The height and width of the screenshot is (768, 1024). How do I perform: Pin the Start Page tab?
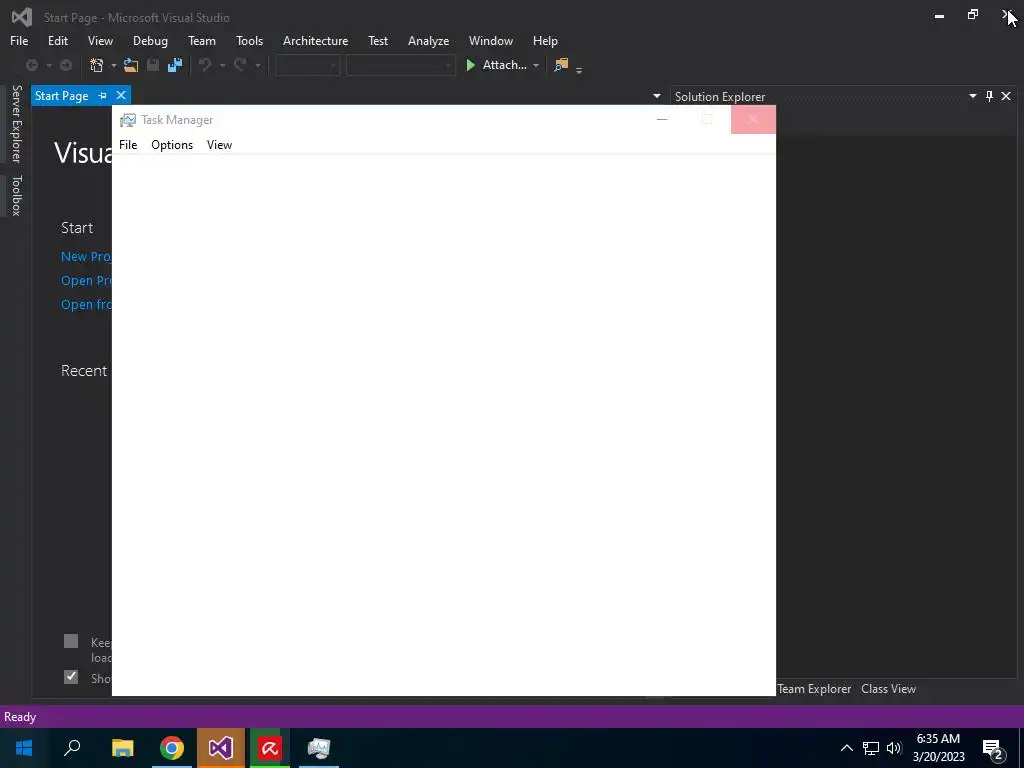pyautogui.click(x=103, y=95)
